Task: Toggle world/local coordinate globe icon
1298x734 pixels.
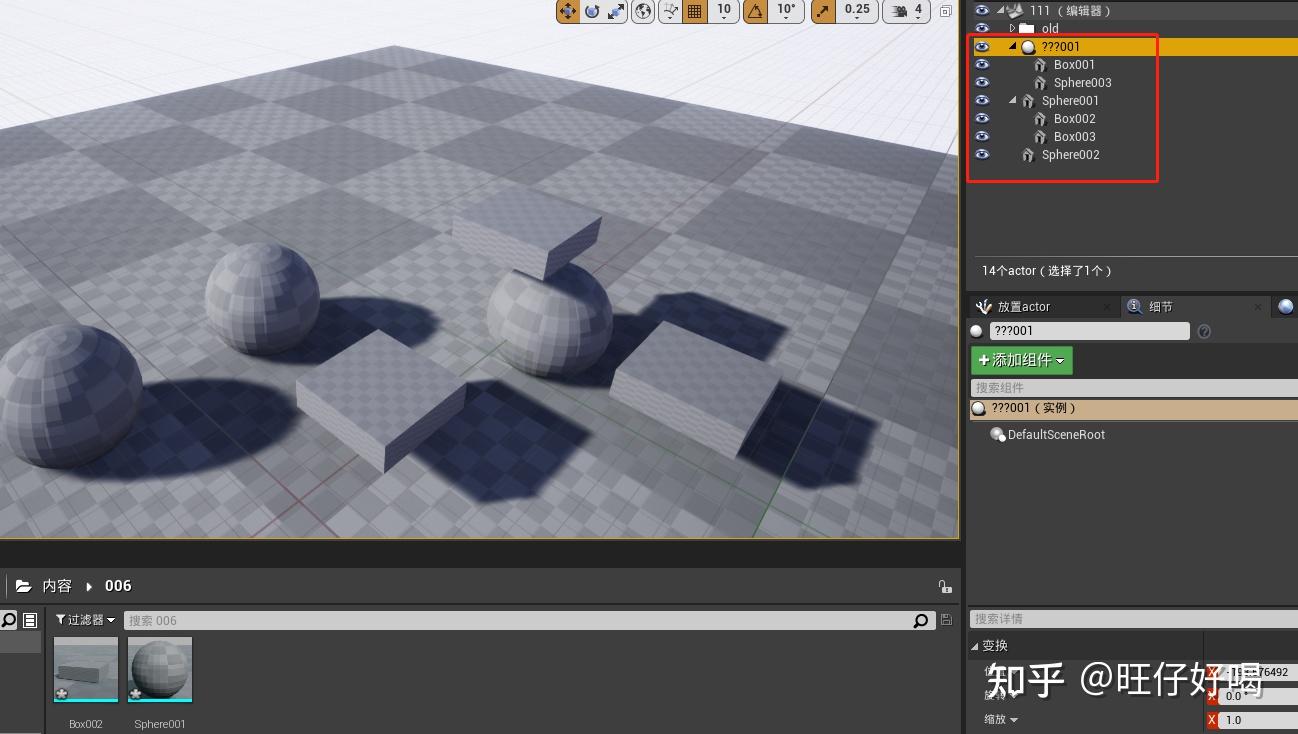Action: pyautogui.click(x=643, y=12)
